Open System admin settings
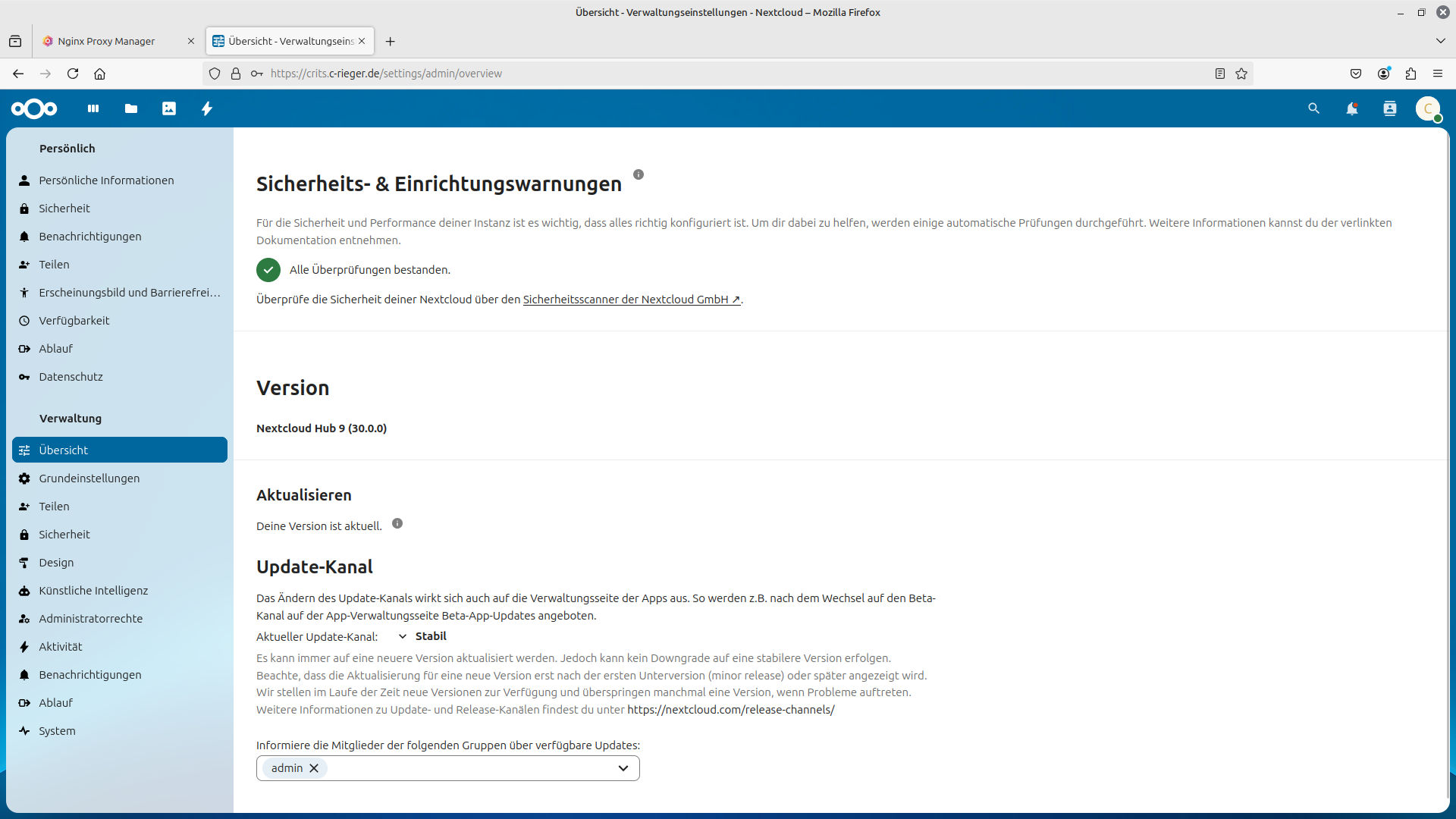The height and width of the screenshot is (819, 1456). tap(120, 731)
